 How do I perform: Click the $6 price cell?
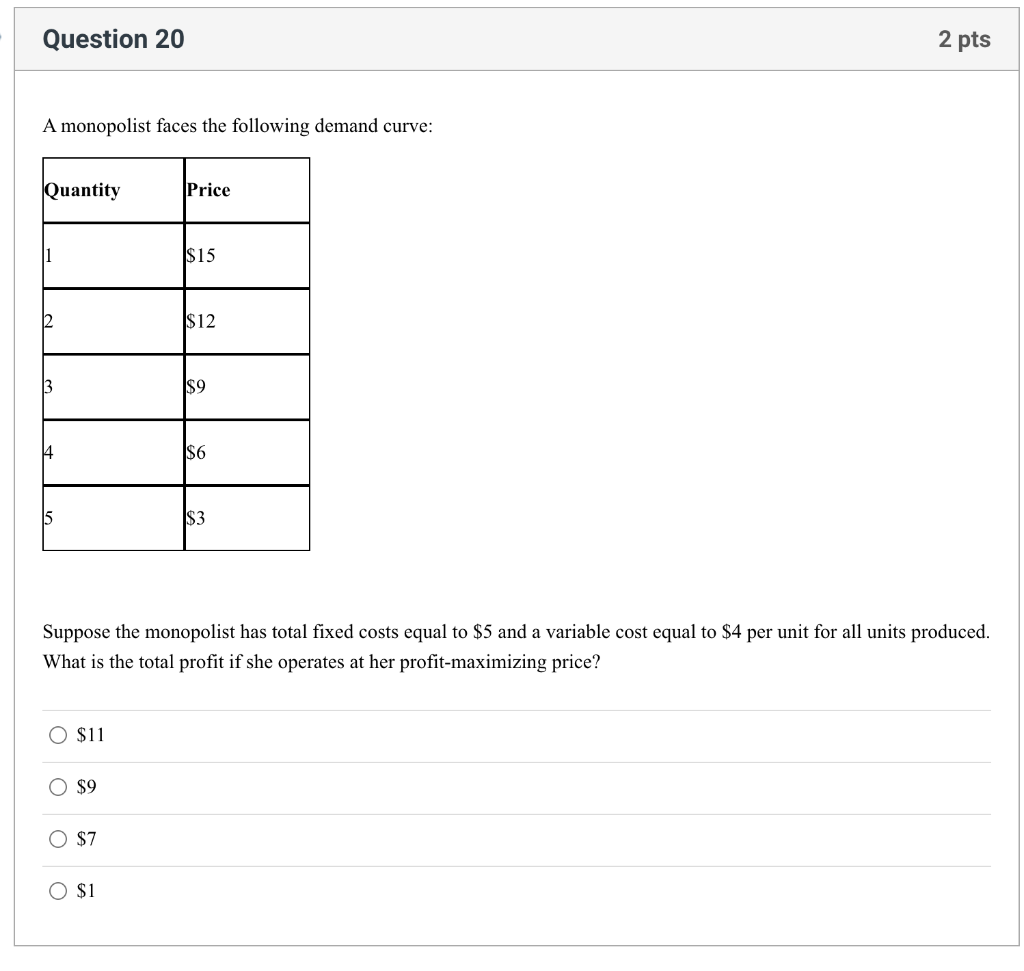click(x=247, y=452)
